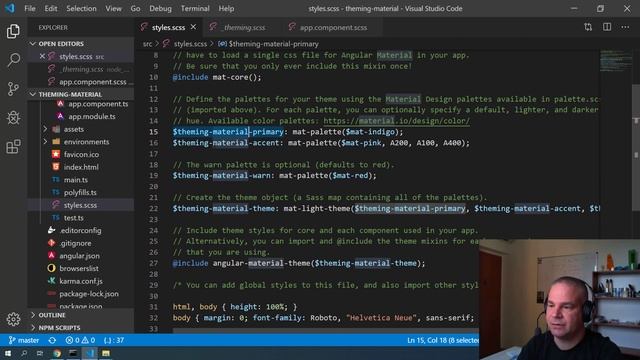640x360 pixels.
Task: Open favicon.ico in explorer
Action: 81,154
